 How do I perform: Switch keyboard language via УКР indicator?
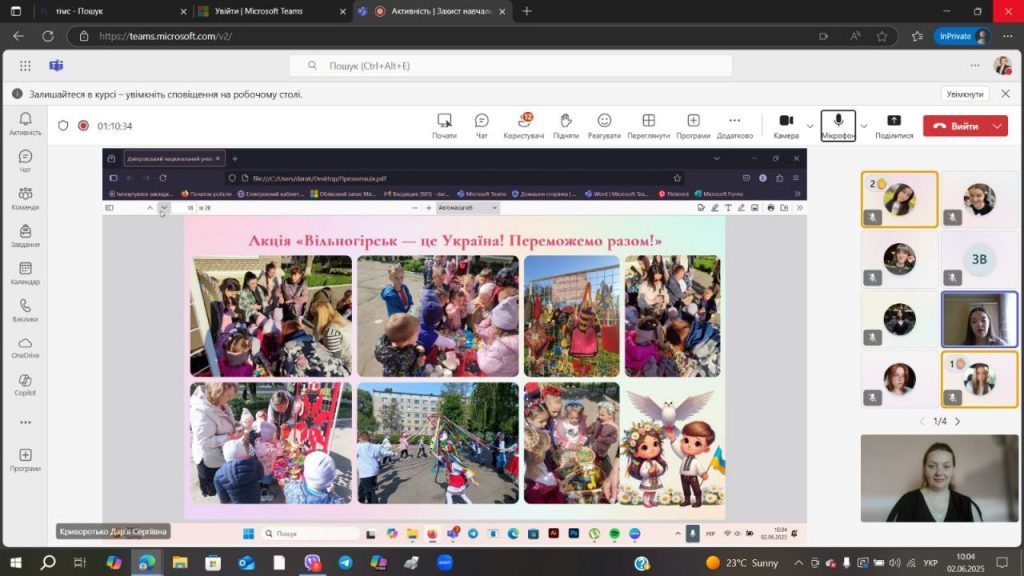pos(931,563)
